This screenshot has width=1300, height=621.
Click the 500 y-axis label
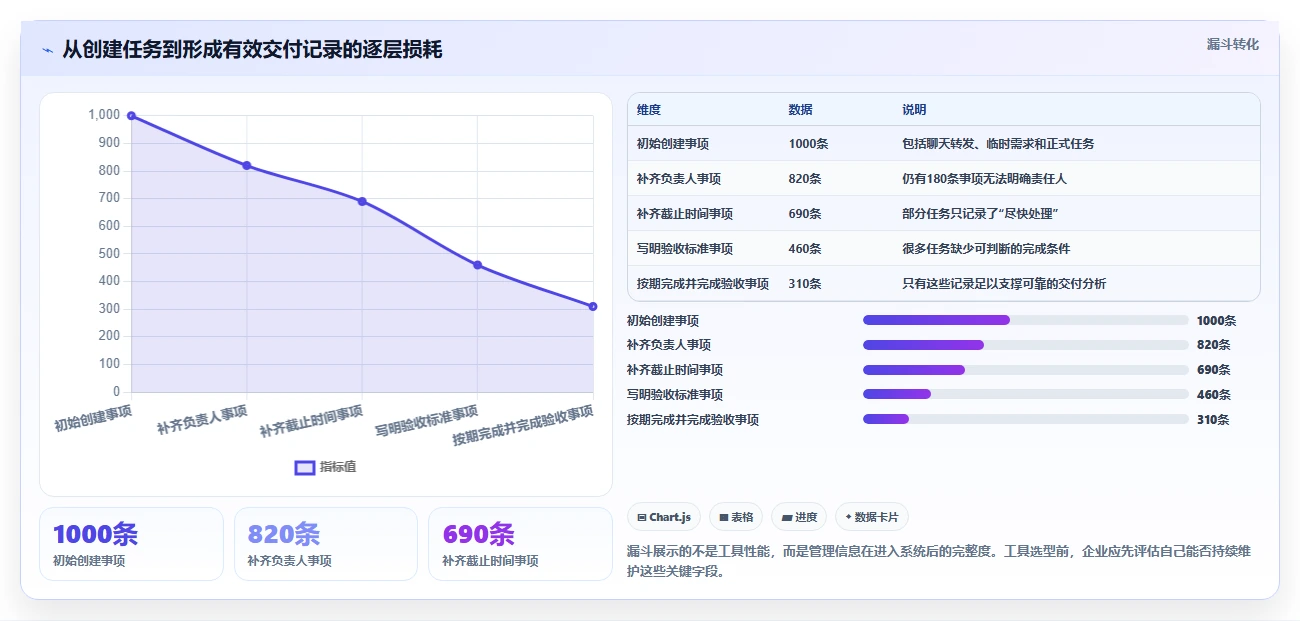point(109,254)
